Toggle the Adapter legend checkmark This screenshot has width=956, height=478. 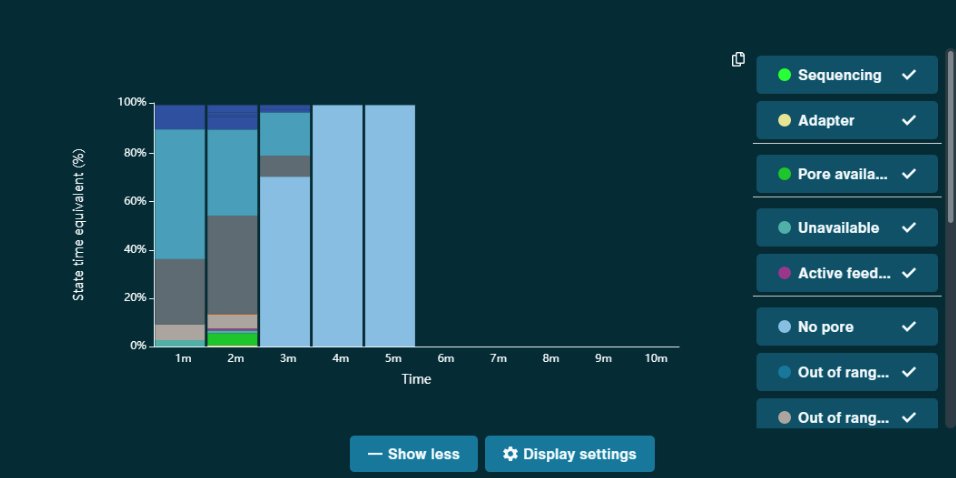(908, 120)
